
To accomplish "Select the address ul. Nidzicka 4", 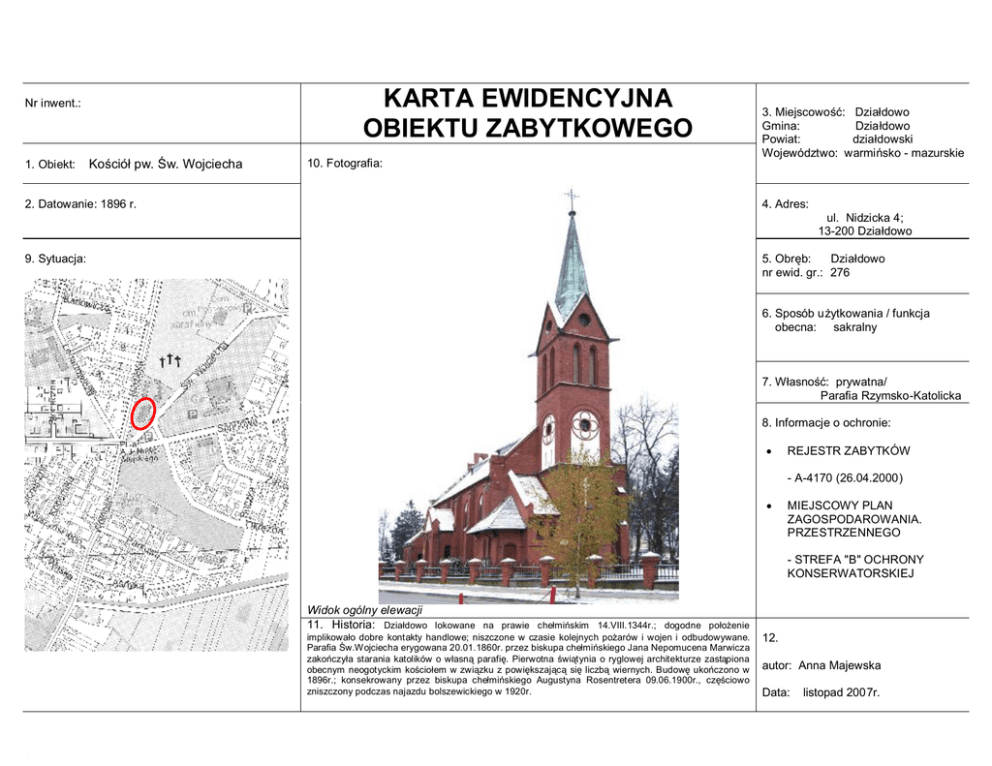I will (864, 216).
